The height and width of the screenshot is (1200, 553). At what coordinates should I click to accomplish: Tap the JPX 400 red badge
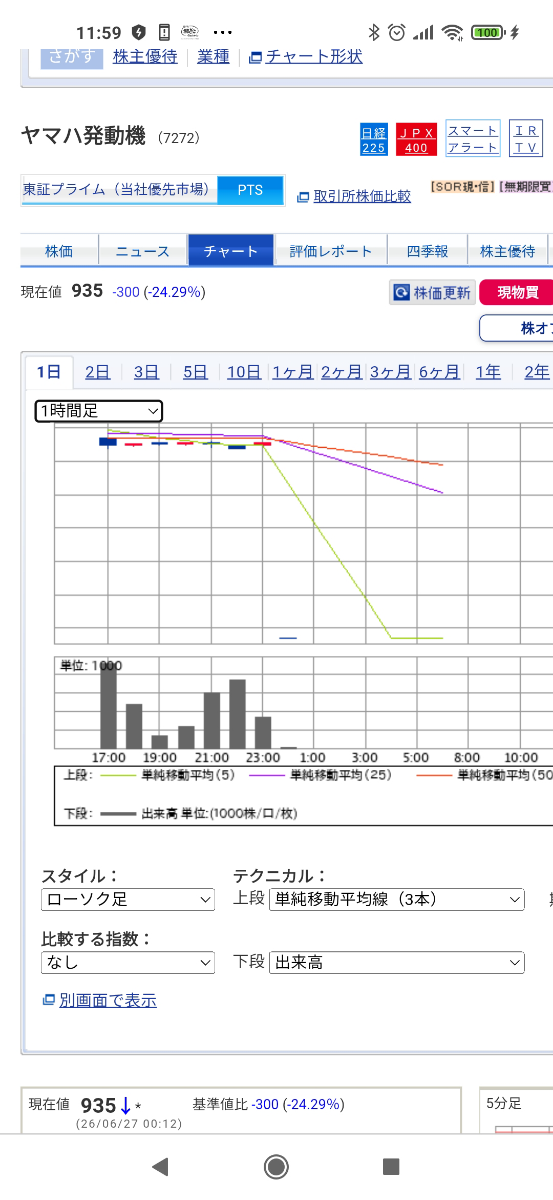tap(416, 139)
